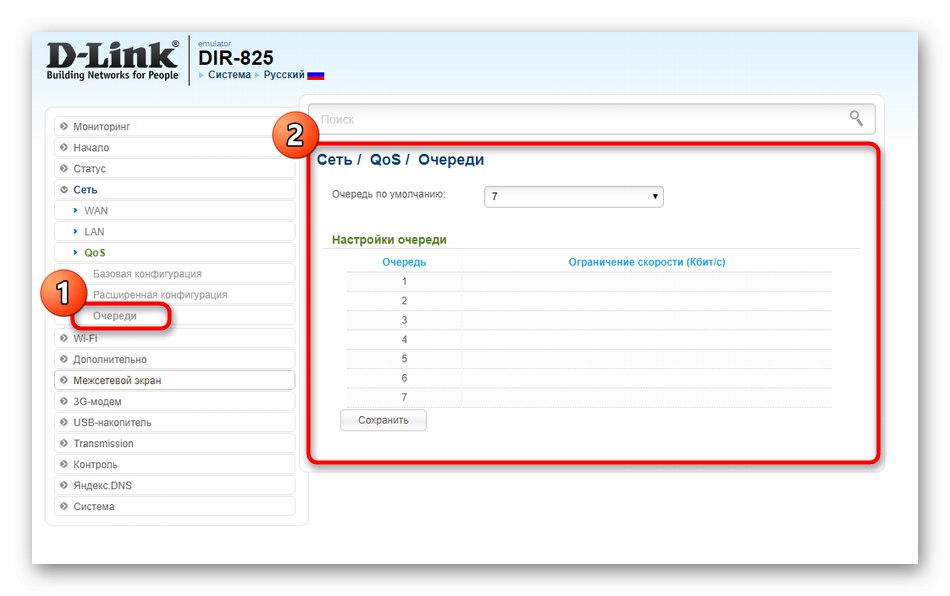950x596 pixels.
Task: Click the Настройки очереди heading
Action: pos(389,240)
